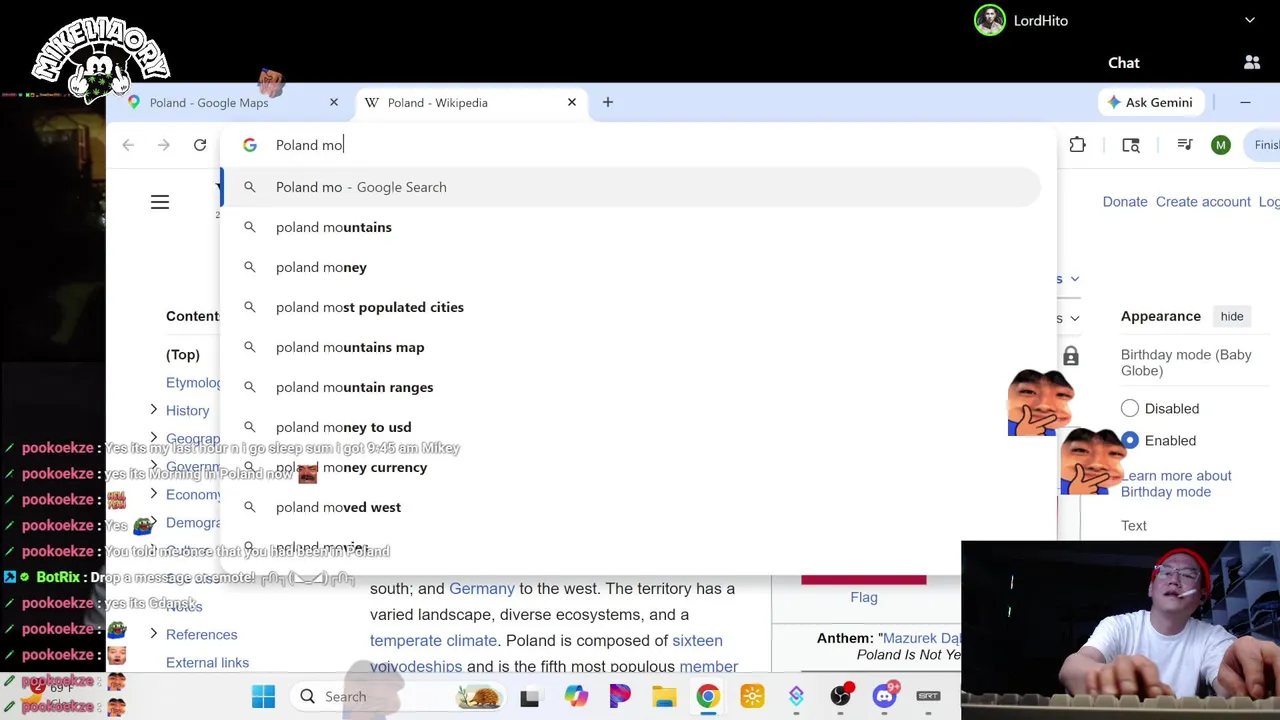Choose suggestion 'poland most populated cities'
1280x720 pixels.
630,307
